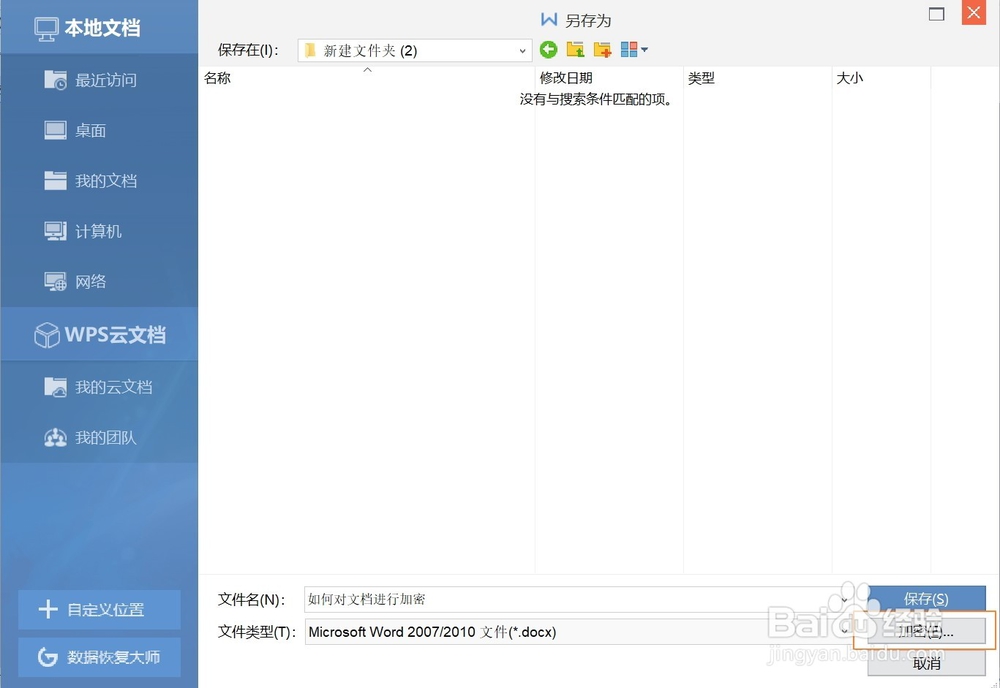This screenshot has height=688, width=1000.
Task: Open the view mode menu icon
Action: click(634, 50)
